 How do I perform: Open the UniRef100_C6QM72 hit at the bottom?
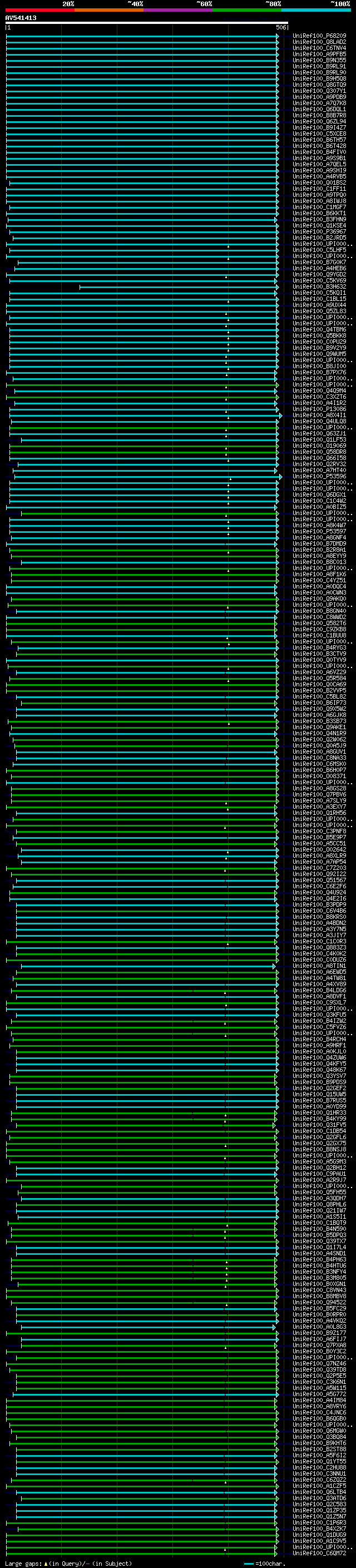[319, 1553]
